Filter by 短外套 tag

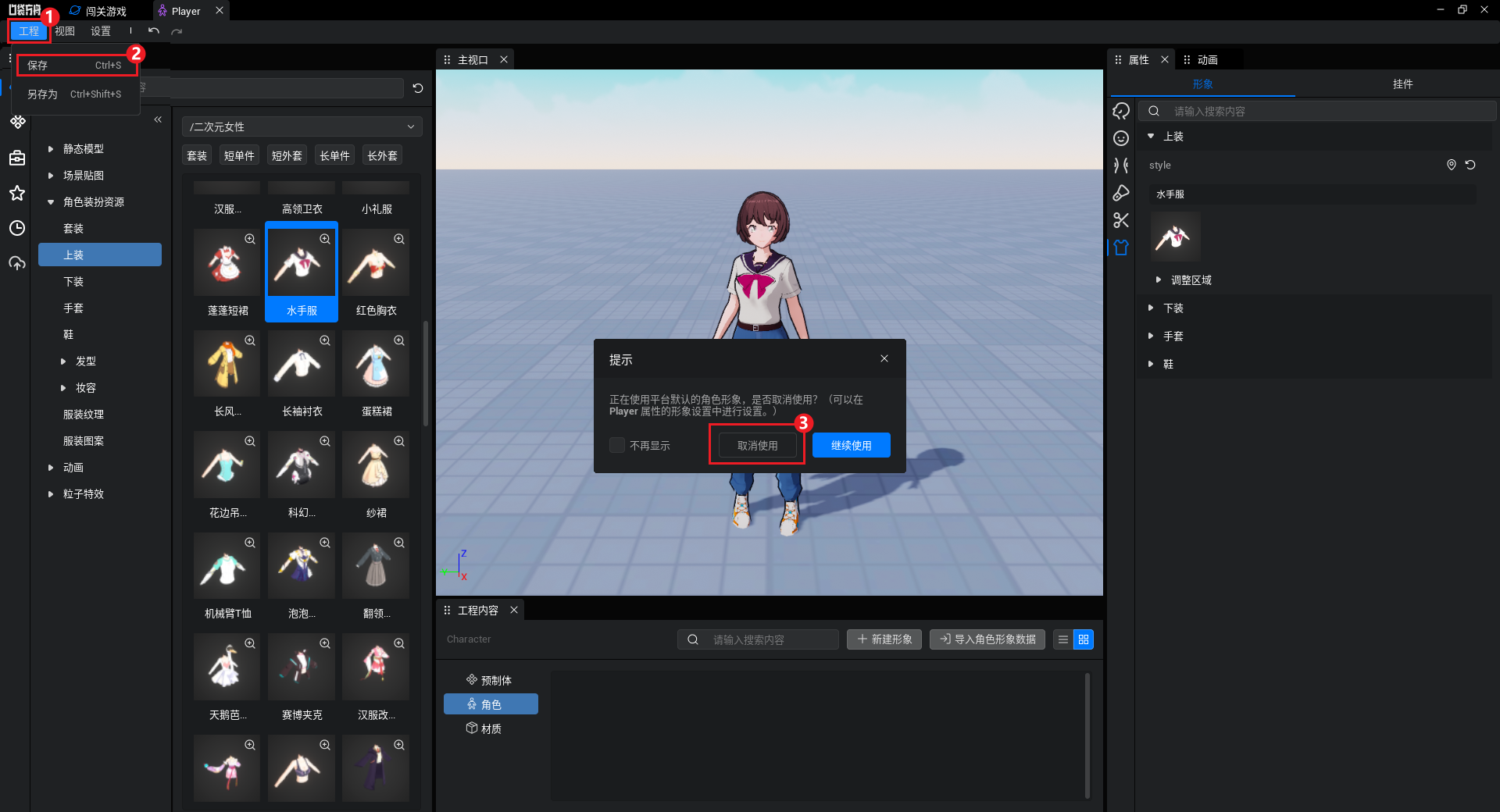click(287, 155)
